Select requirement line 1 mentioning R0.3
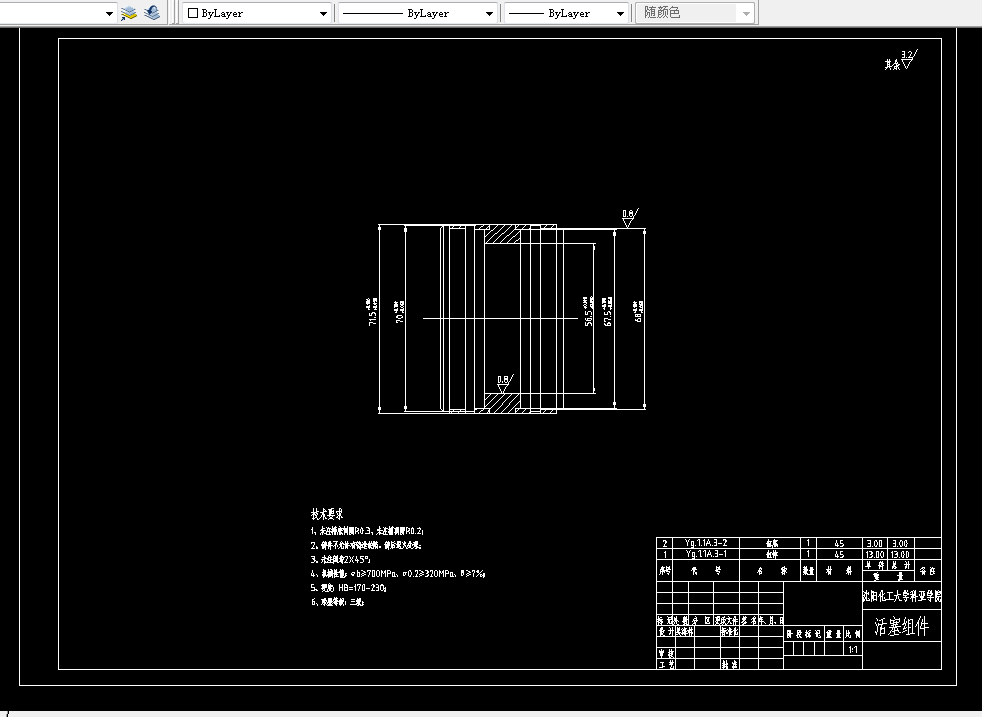 click(367, 531)
